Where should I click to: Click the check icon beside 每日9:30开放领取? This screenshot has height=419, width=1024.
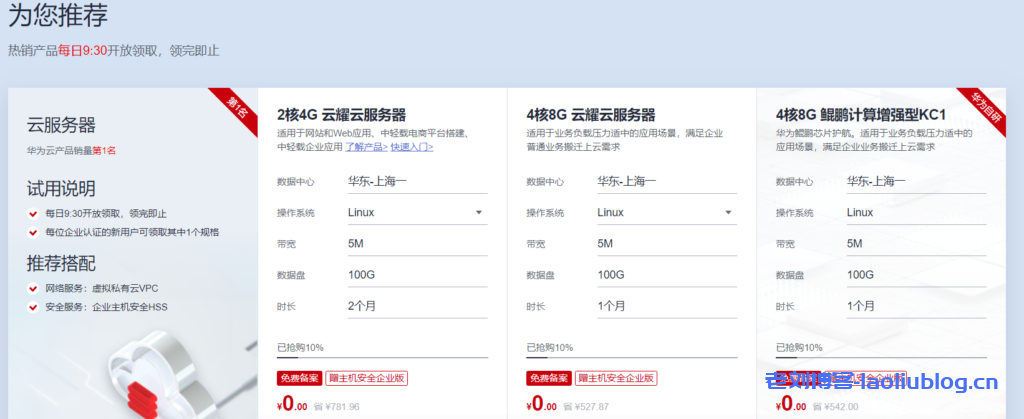pos(34,213)
